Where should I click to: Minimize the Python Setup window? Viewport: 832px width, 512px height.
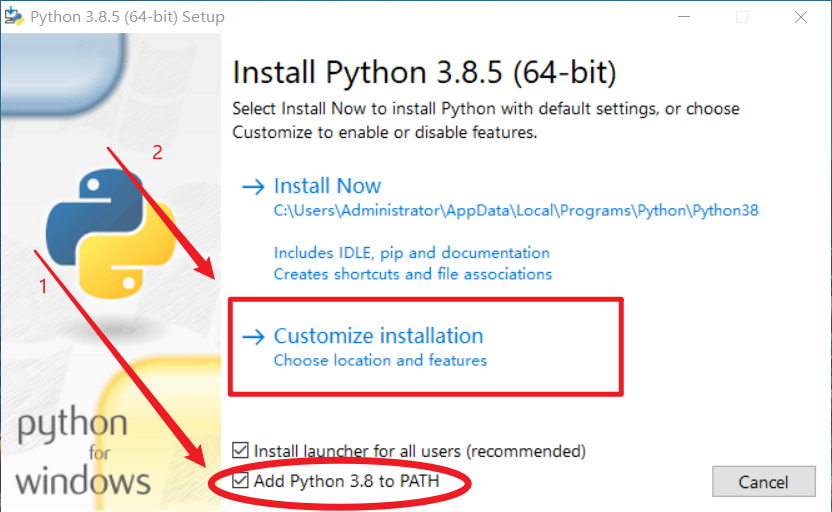pos(683,17)
